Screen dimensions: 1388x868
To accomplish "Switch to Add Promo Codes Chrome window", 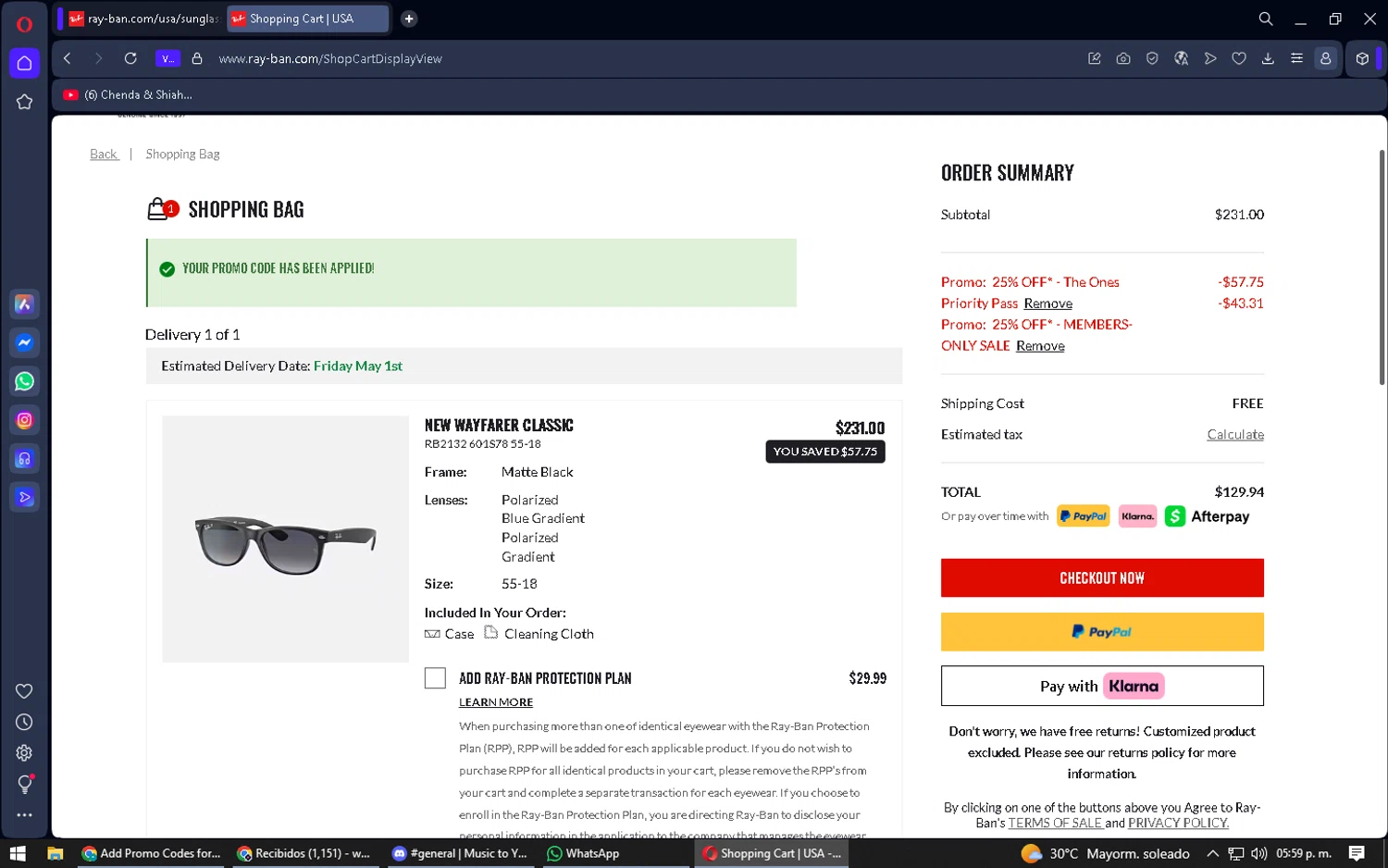I will point(151,853).
